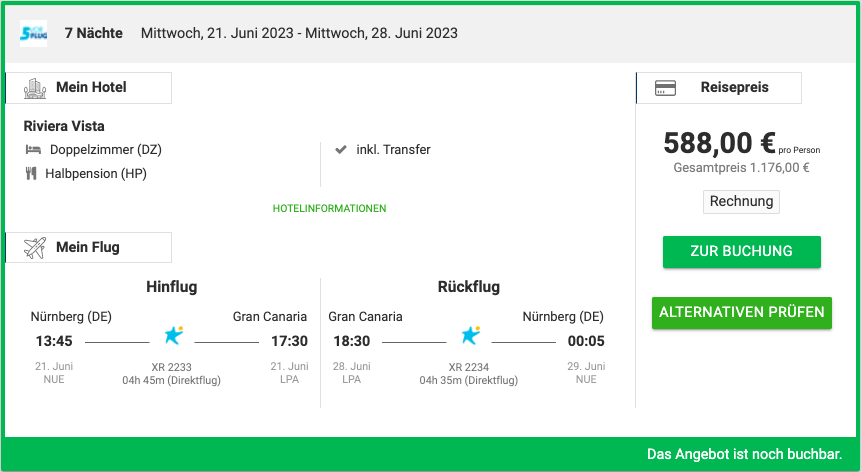Click the Rechnung button
The width and height of the screenshot is (862, 472).
[x=741, y=202]
